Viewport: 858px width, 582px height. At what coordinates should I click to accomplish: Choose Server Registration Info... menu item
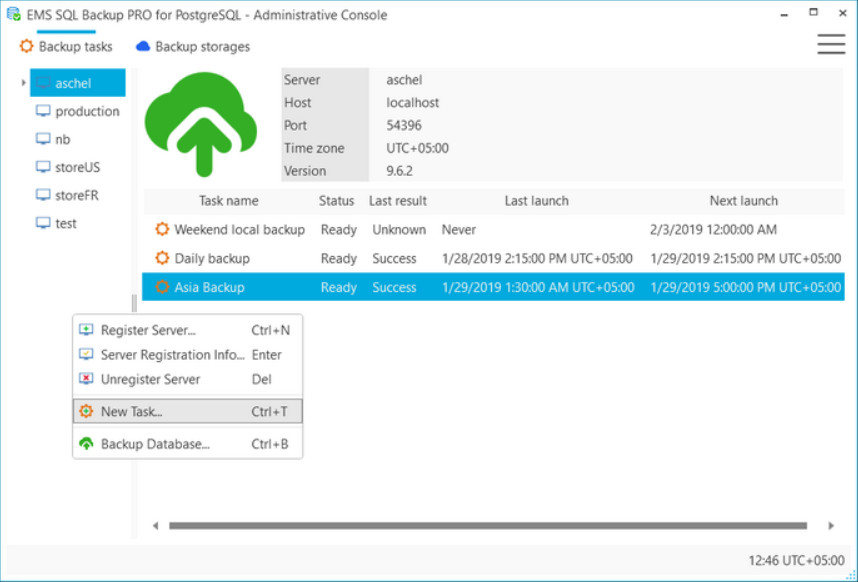[x=187, y=354]
